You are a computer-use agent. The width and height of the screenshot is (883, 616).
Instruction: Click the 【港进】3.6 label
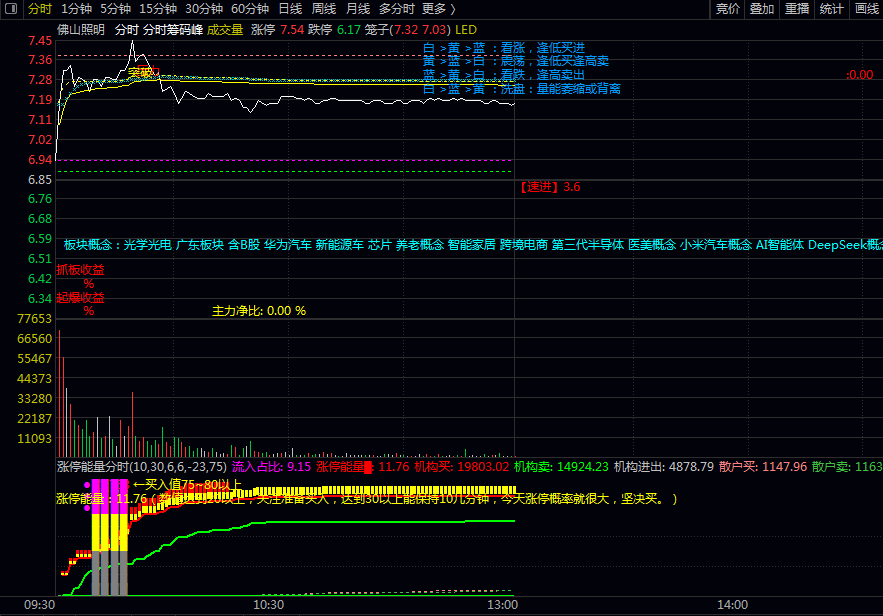tap(549, 187)
